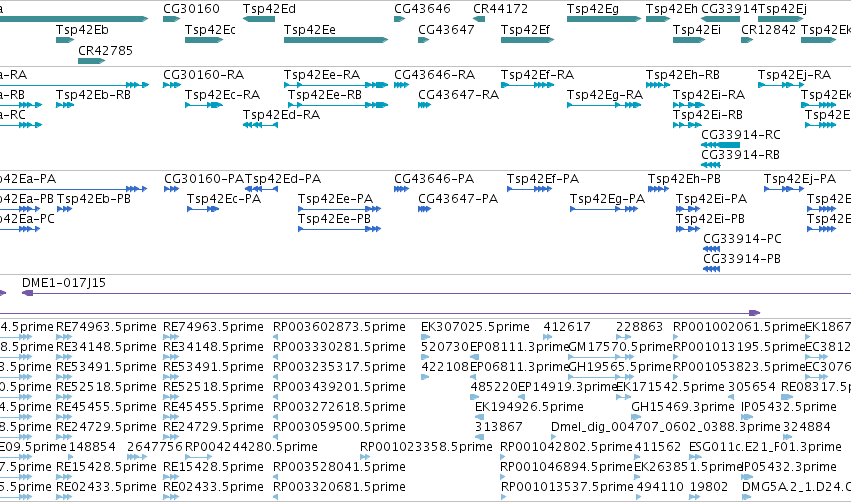
Task: Select the Tsp42Ed-PA protein feature
Action: 262,189
